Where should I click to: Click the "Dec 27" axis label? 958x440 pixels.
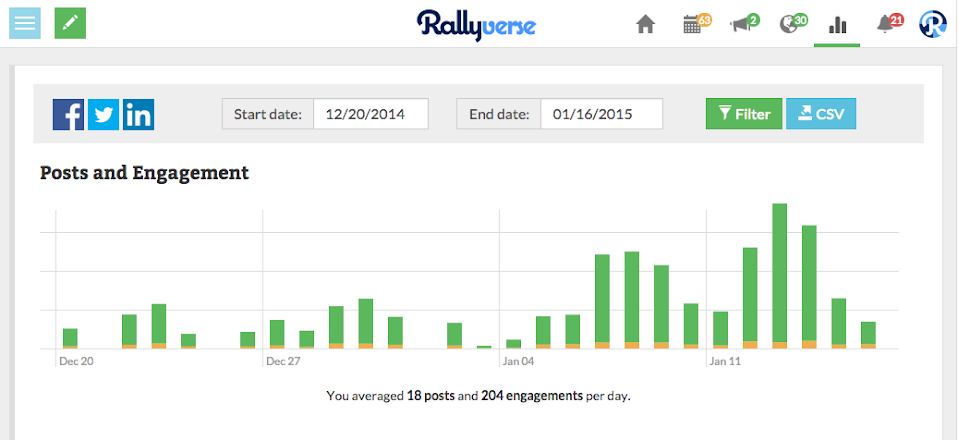[x=283, y=361]
